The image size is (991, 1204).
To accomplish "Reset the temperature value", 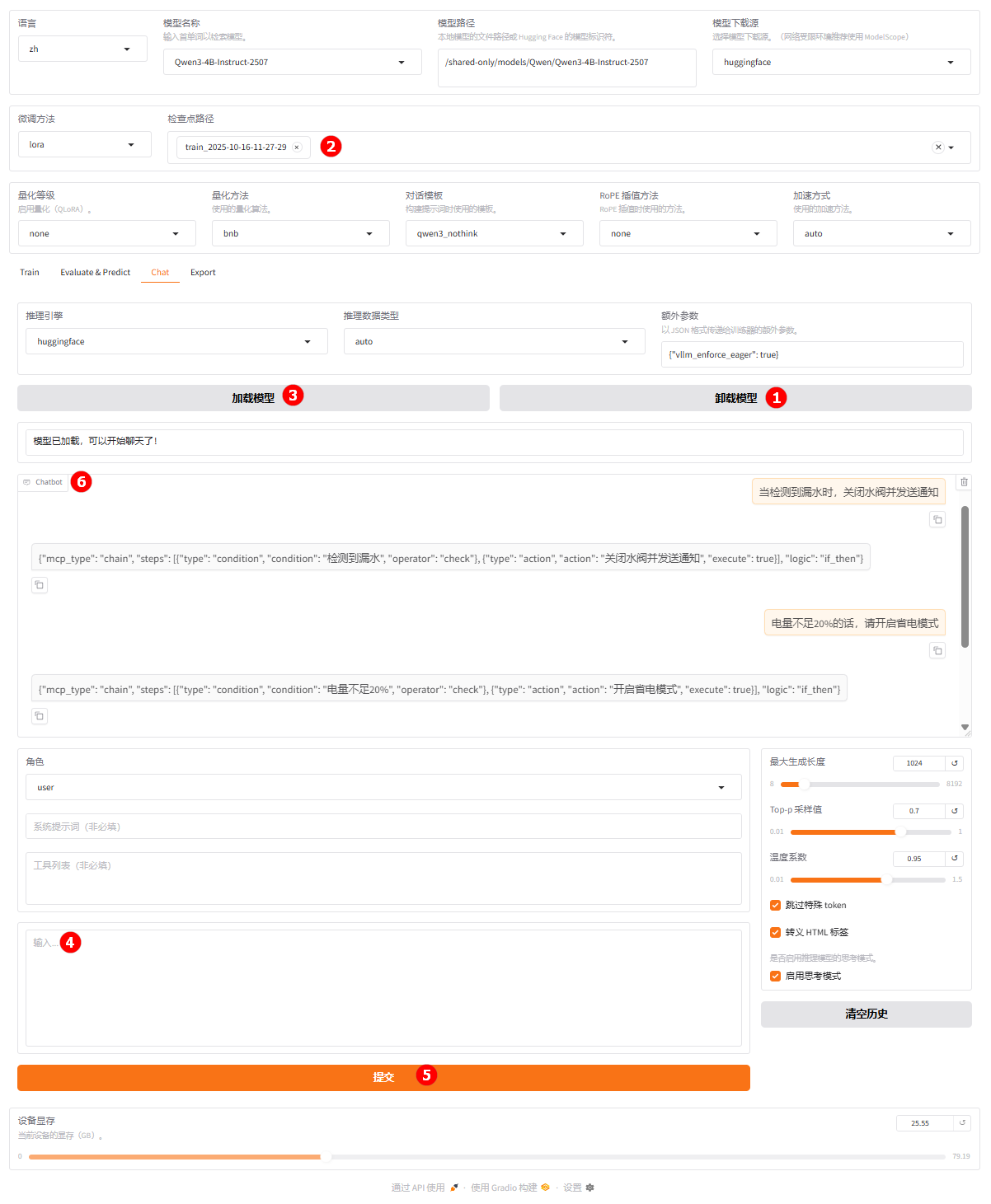I will click(x=955, y=859).
